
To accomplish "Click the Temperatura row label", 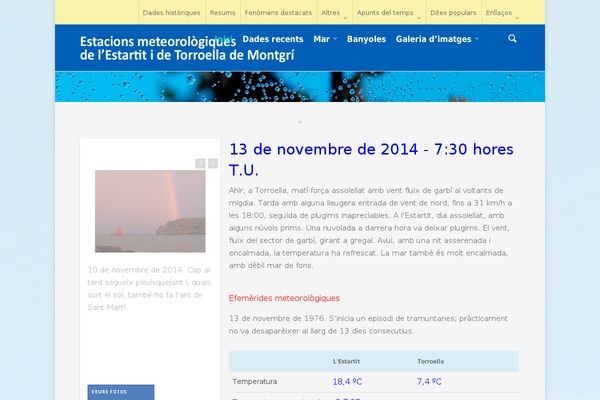I will [x=254, y=382].
